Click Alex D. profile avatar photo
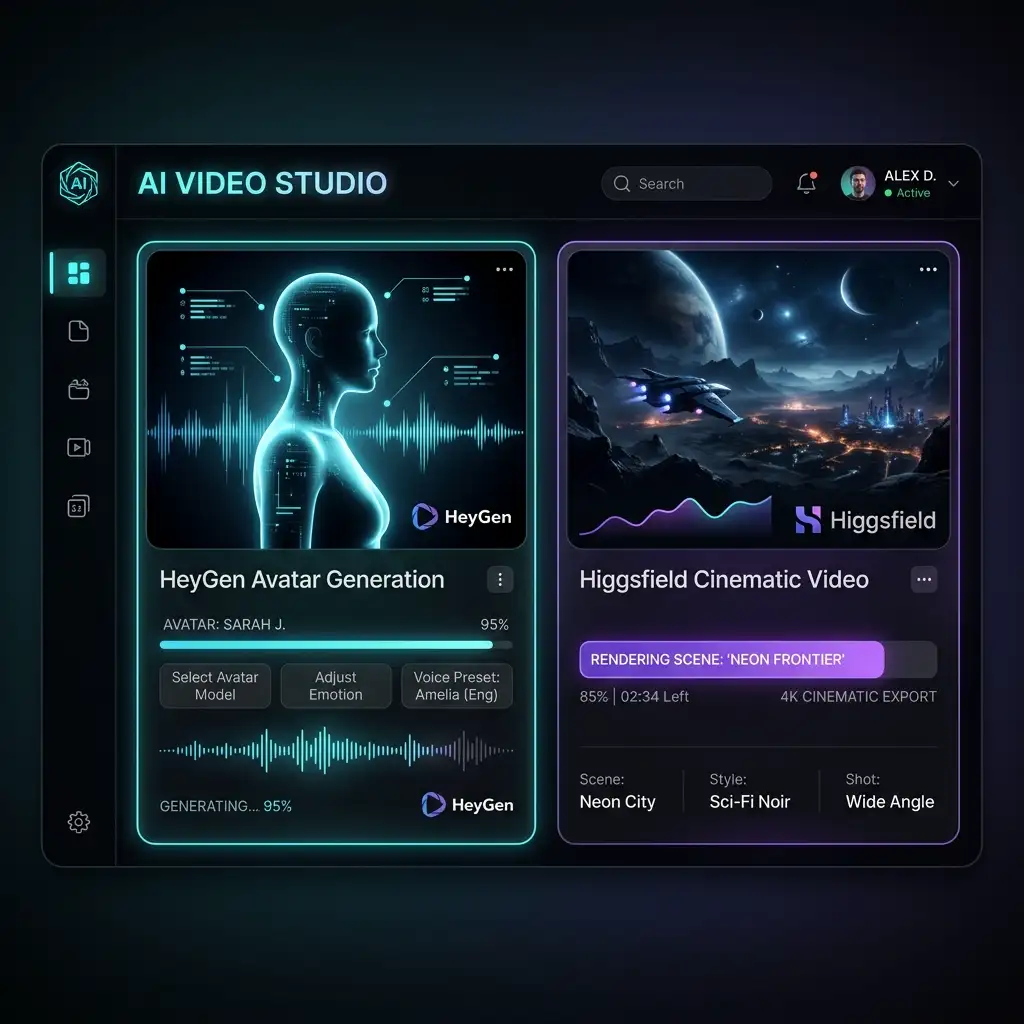 [857, 184]
